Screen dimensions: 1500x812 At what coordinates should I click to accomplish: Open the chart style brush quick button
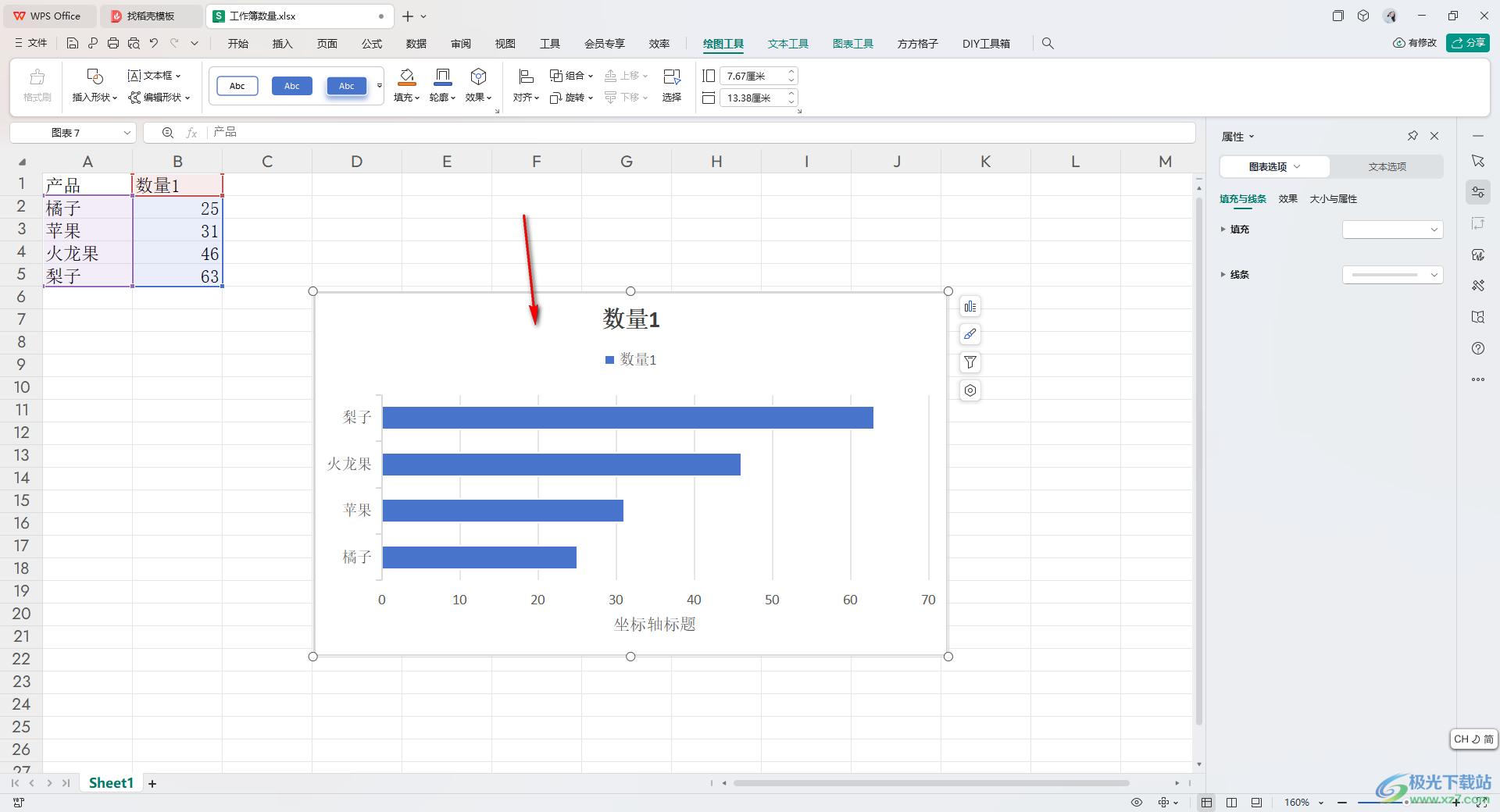(x=970, y=334)
